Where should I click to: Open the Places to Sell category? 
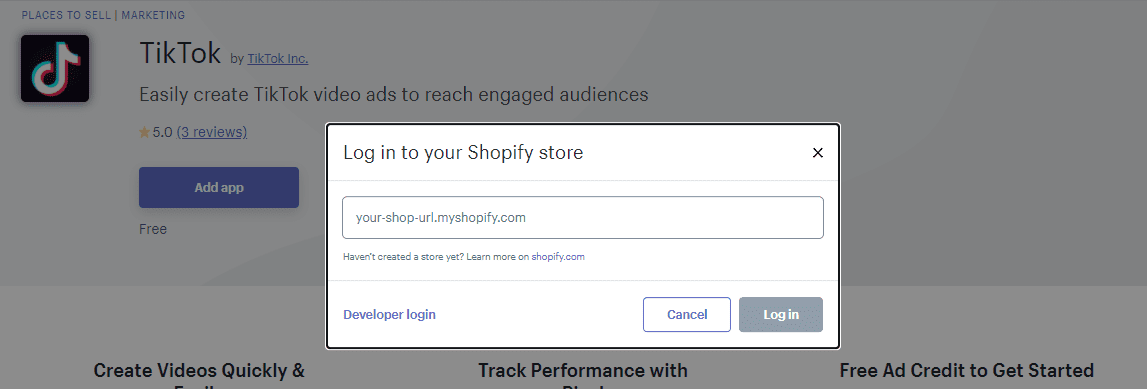[x=66, y=15]
